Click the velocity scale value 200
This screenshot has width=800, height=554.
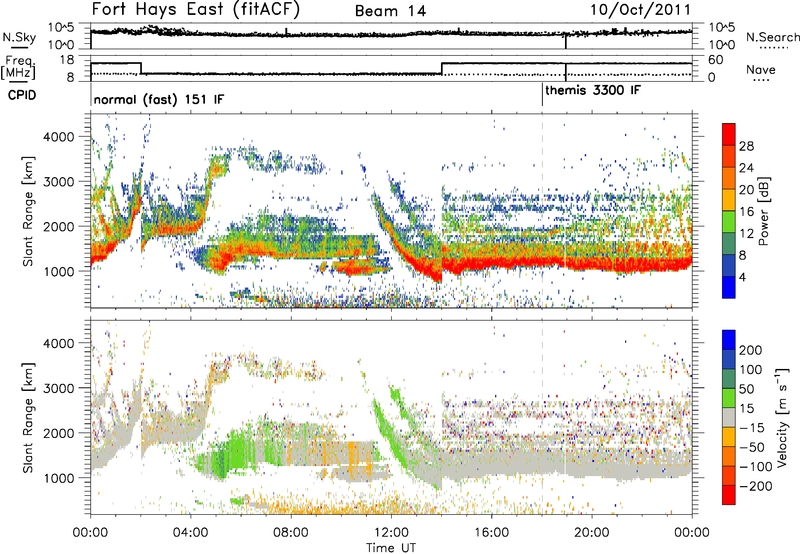click(751, 350)
